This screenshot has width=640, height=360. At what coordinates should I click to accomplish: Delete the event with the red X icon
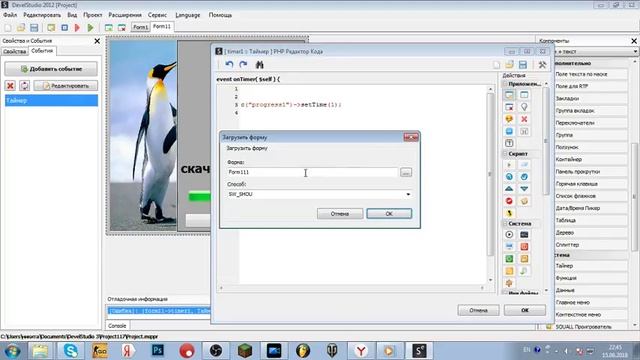(11, 86)
